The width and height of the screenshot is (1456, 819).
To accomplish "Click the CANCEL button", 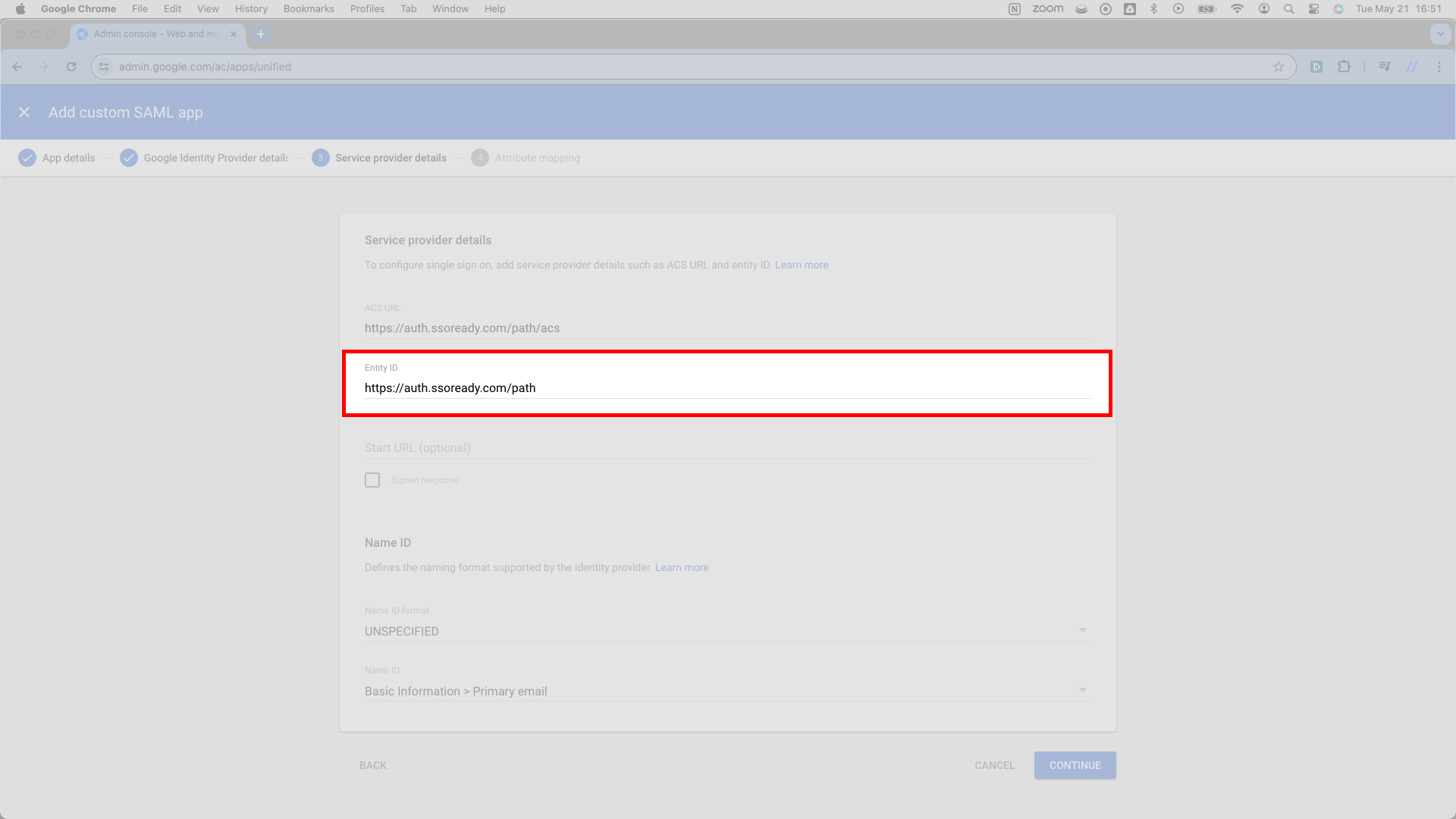I will click(994, 765).
